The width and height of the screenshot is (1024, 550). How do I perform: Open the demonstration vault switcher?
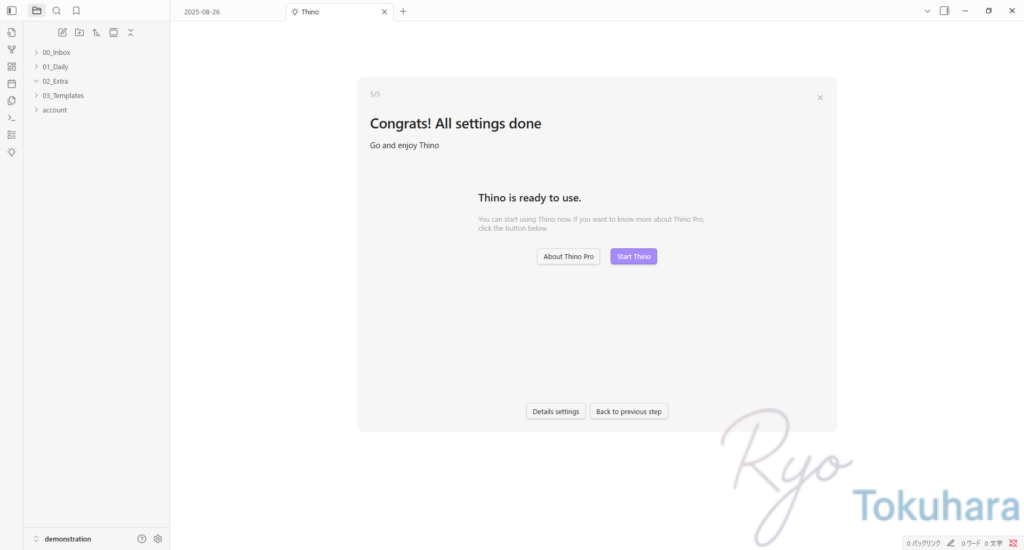pyautogui.click(x=63, y=539)
